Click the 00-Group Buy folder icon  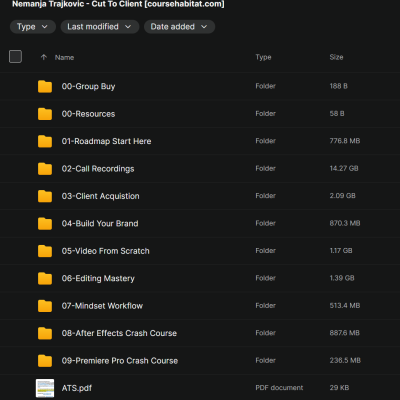click(x=45, y=86)
